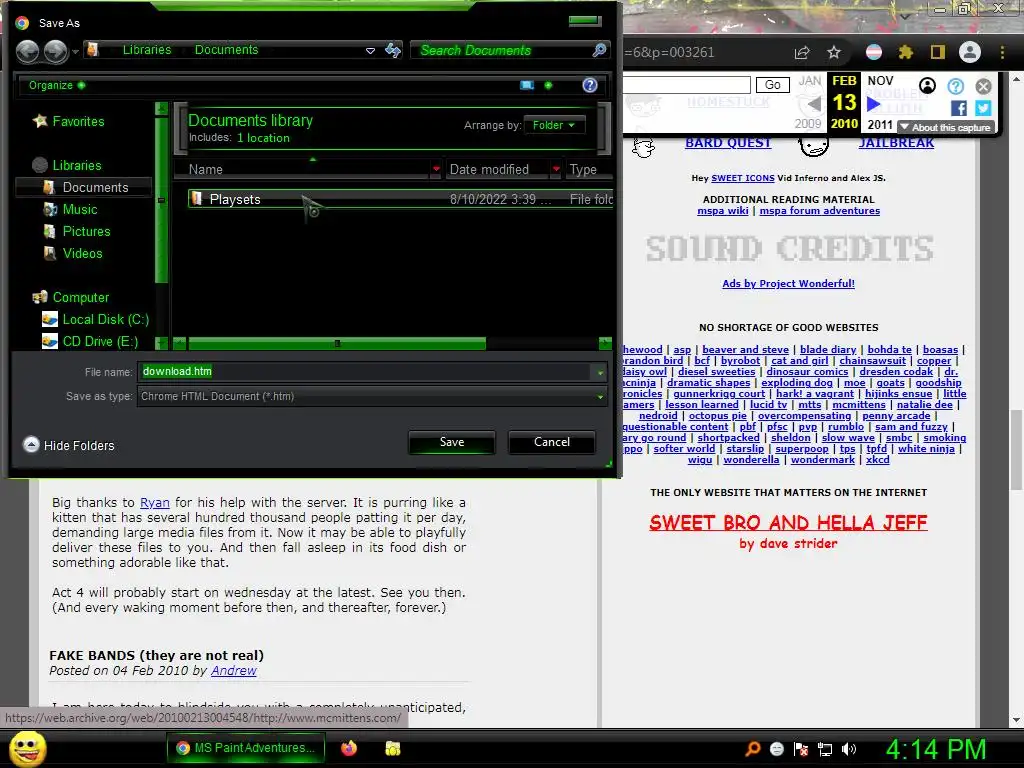This screenshot has width=1024, height=768.
Task: Open recent locations arrow beside Forward button
Action: pyautogui.click(x=75, y=51)
